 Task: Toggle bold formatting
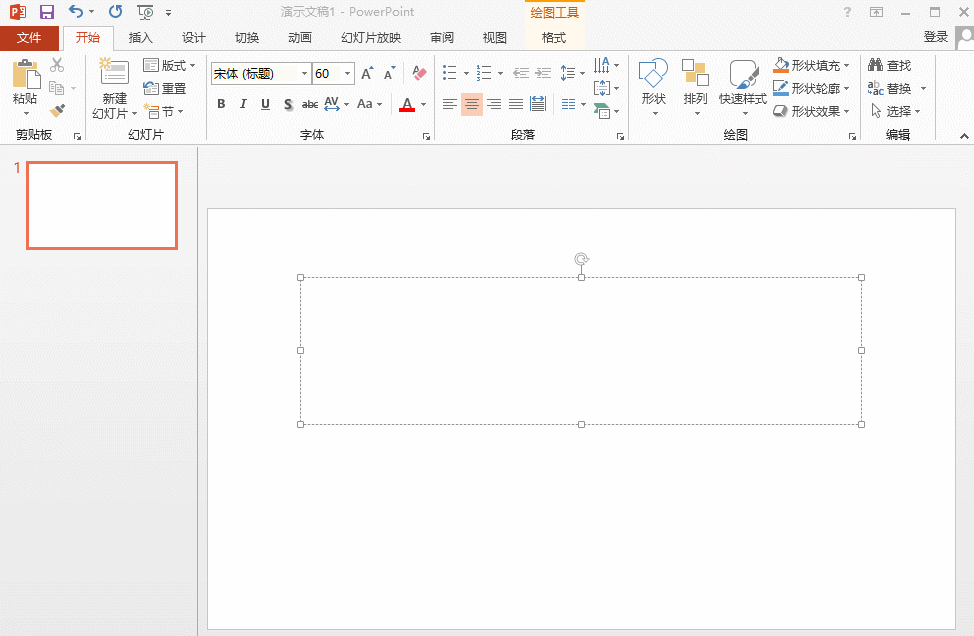point(221,104)
